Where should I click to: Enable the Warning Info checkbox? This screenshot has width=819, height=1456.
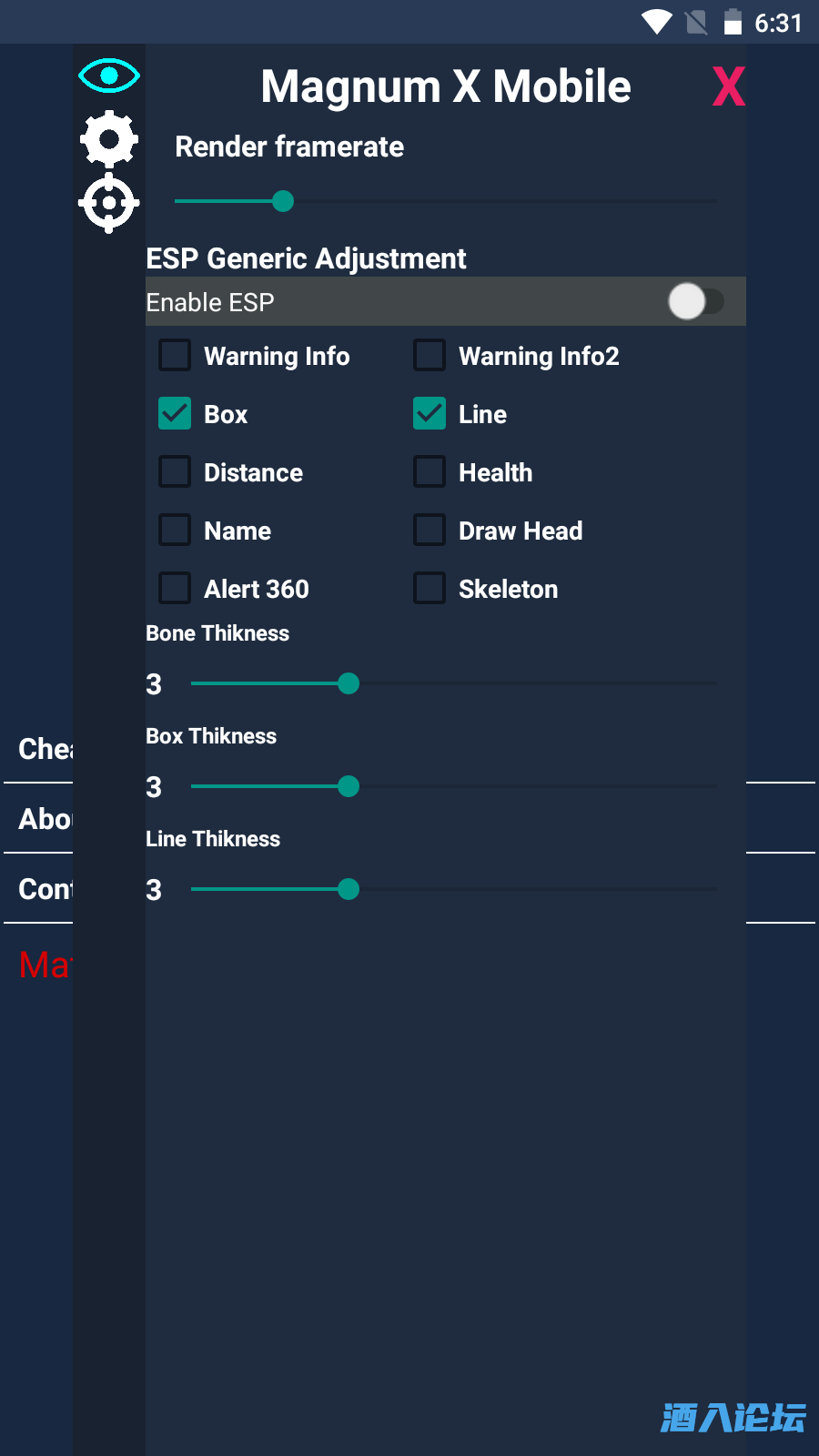175,355
